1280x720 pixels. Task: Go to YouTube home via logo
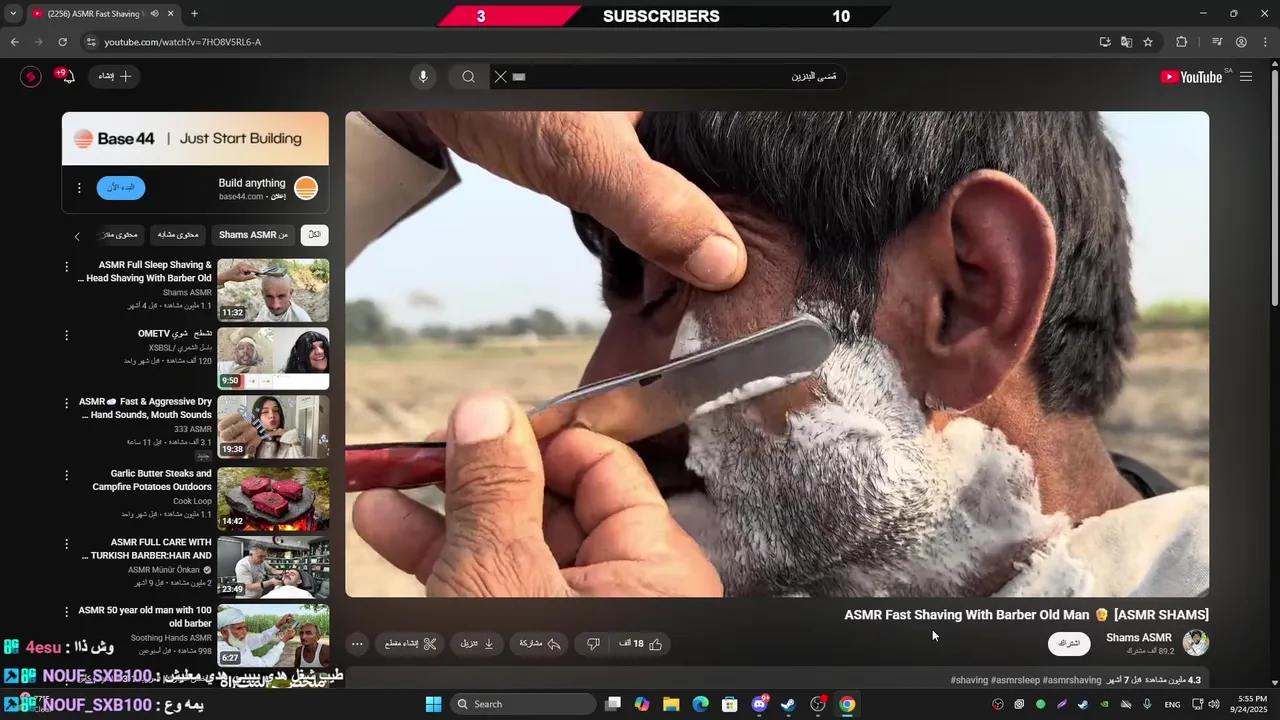(1191, 77)
